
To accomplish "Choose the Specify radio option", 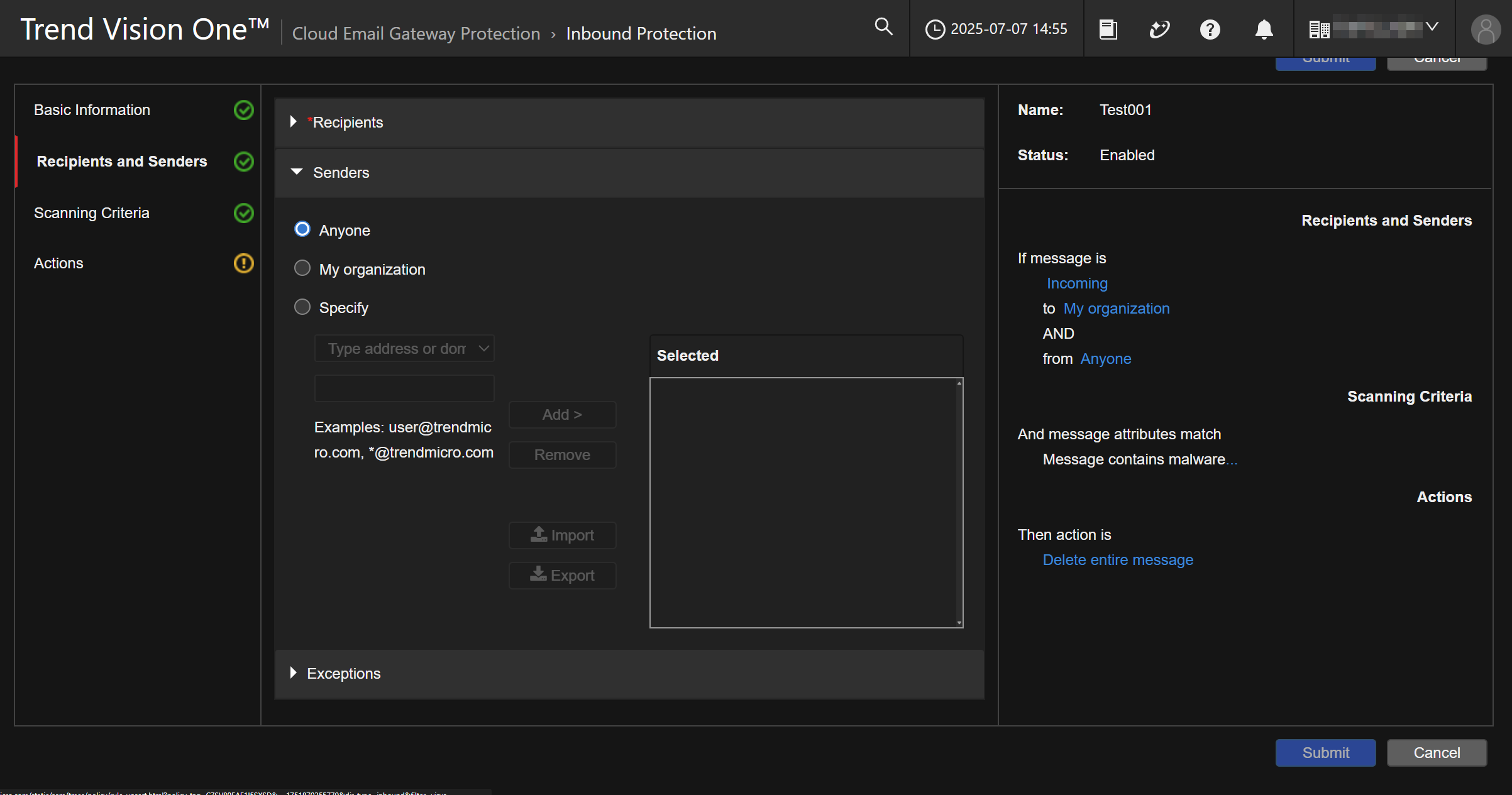I will coord(302,307).
